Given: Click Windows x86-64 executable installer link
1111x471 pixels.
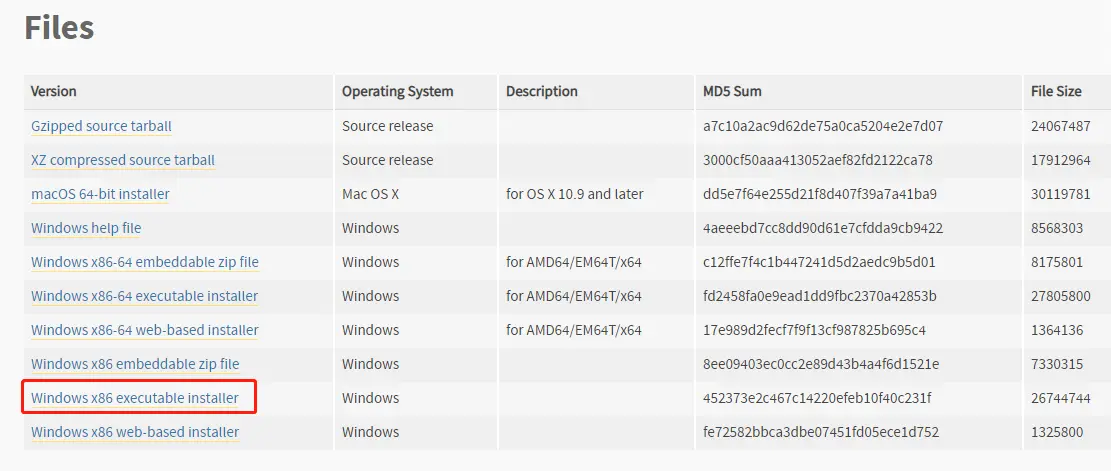Looking at the screenshot, I should [x=145, y=297].
